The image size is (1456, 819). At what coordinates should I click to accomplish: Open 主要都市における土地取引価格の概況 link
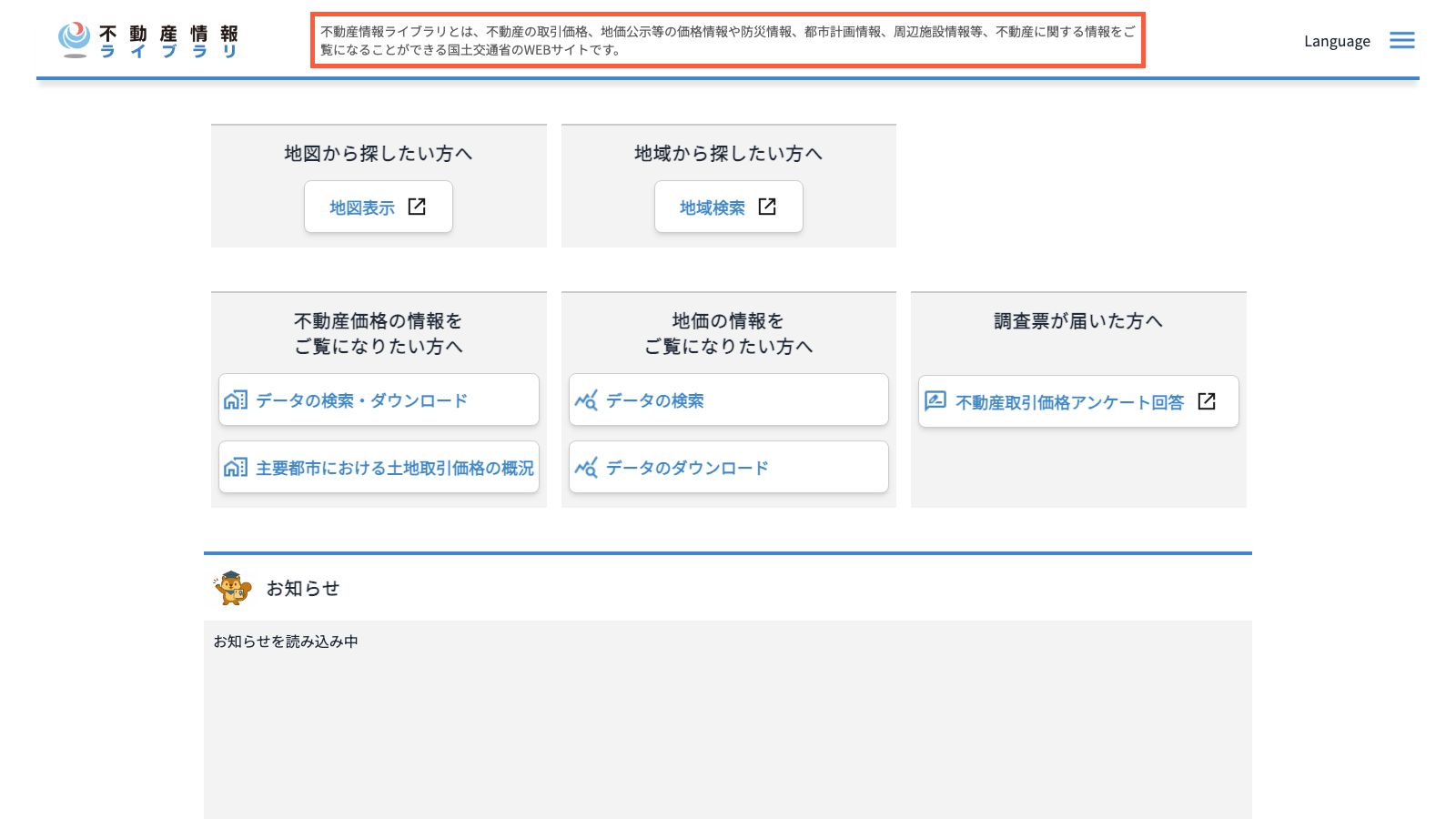tap(379, 467)
